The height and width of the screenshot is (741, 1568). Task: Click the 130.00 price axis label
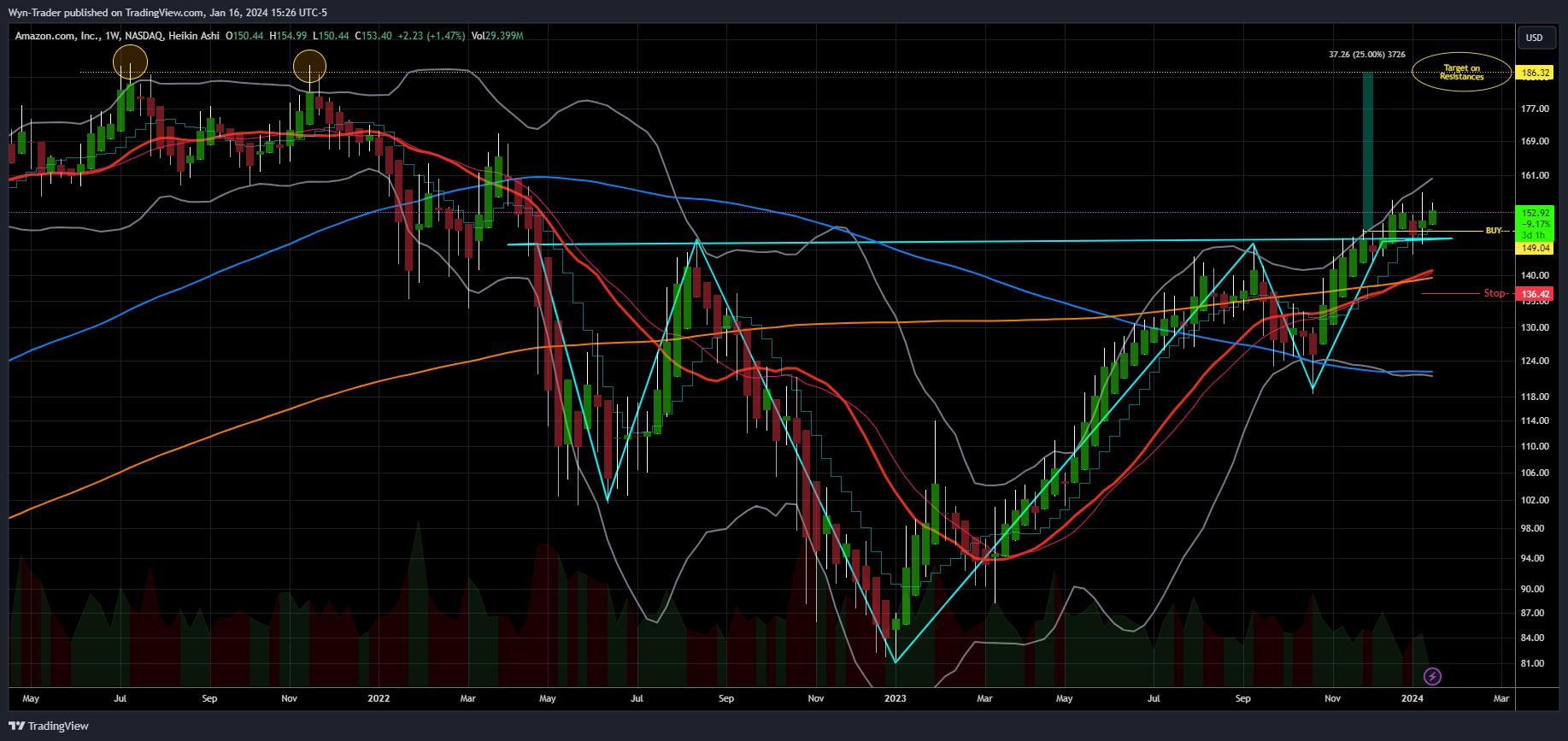[x=1536, y=327]
